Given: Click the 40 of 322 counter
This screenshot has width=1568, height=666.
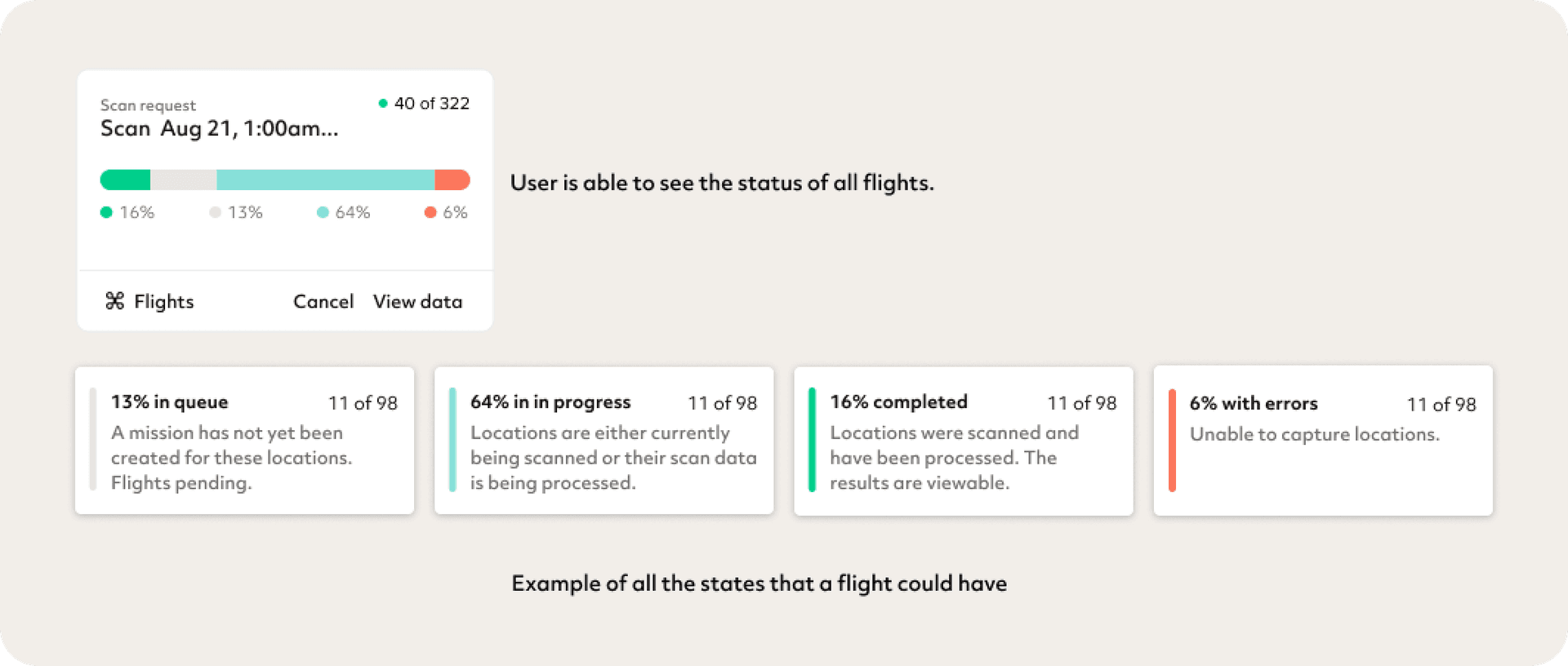Looking at the screenshot, I should click(431, 104).
